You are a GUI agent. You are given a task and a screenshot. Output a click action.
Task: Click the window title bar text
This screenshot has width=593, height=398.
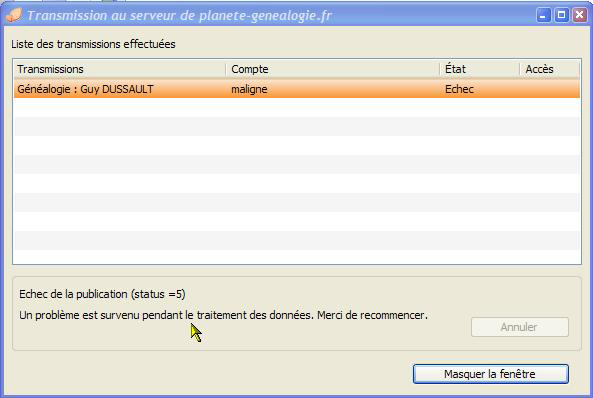point(179,16)
